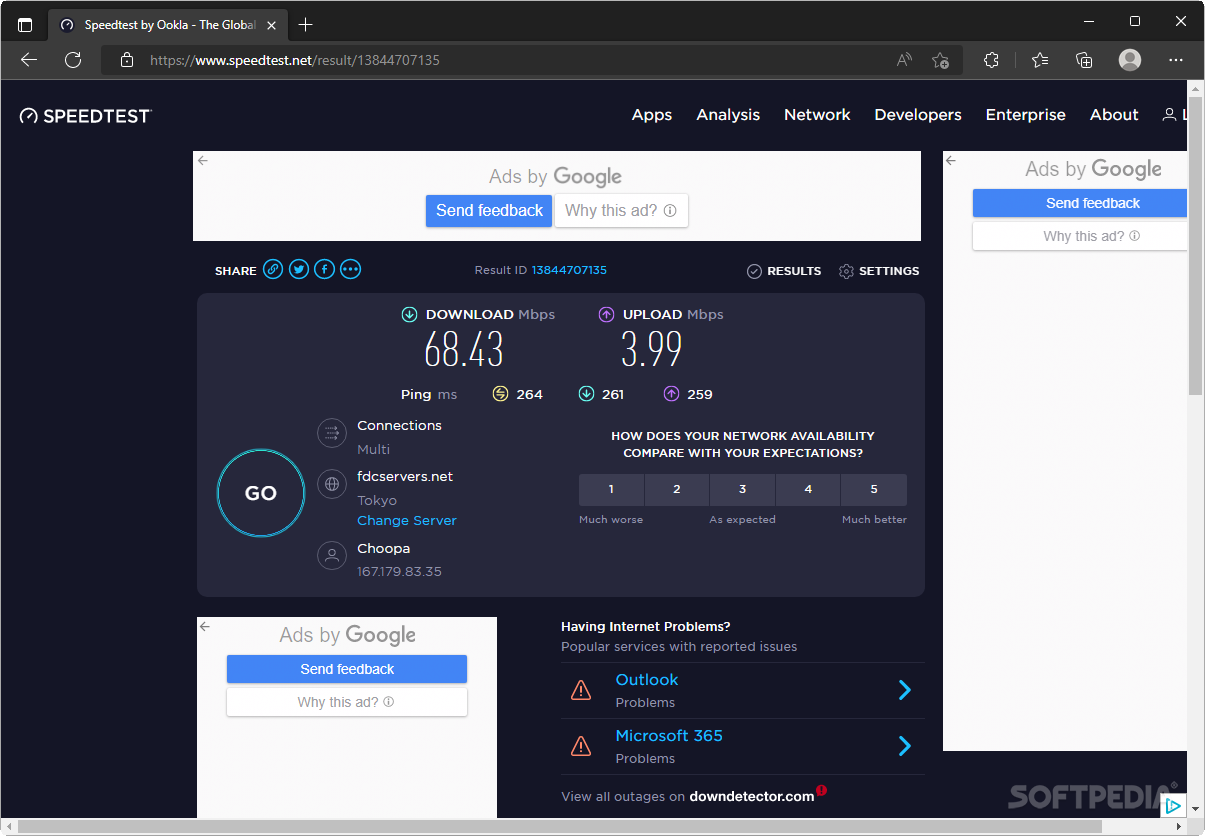Open the Apps menu item

coord(652,115)
